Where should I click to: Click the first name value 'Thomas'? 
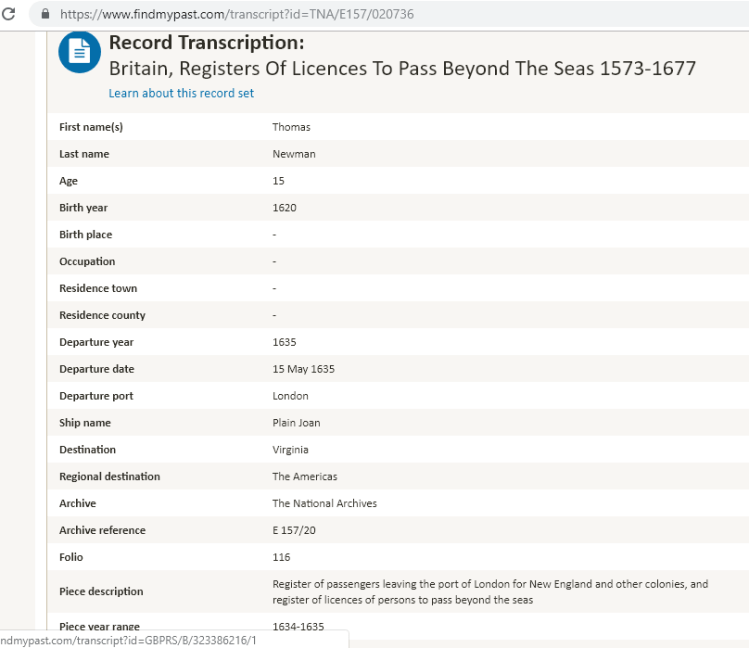coord(291,127)
